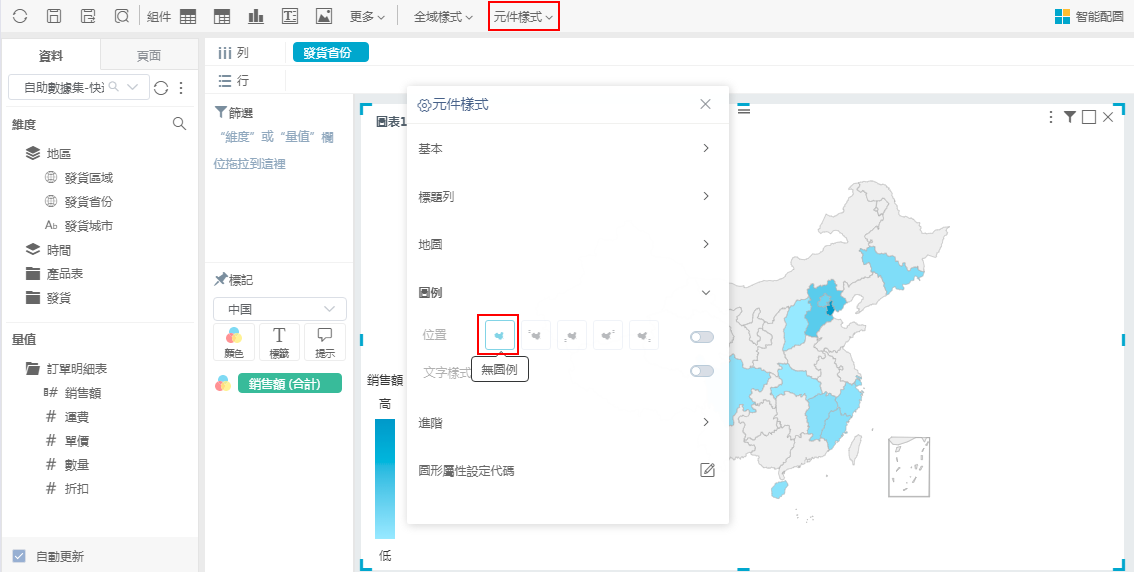Click the 顏色 color mark button

[234, 342]
